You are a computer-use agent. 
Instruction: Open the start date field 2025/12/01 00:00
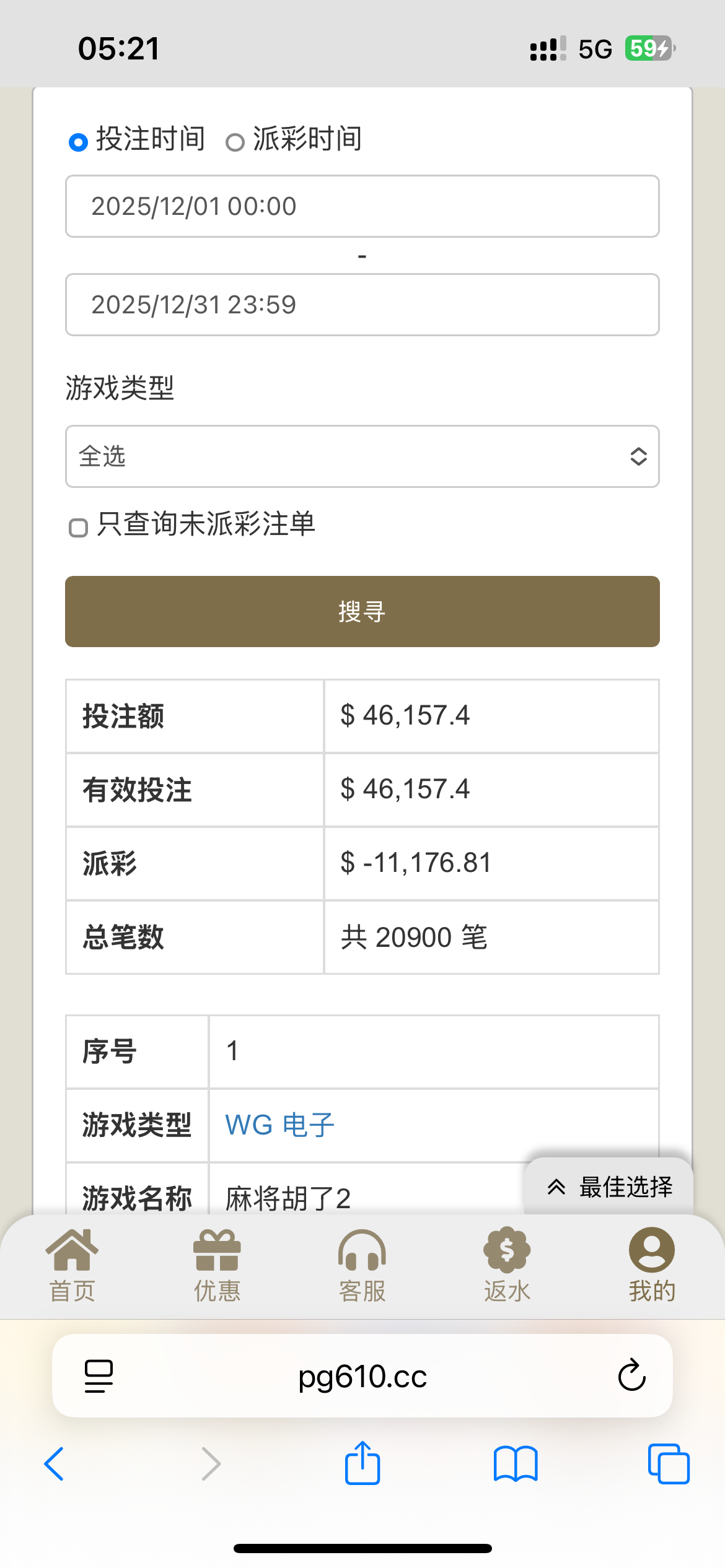click(x=362, y=206)
